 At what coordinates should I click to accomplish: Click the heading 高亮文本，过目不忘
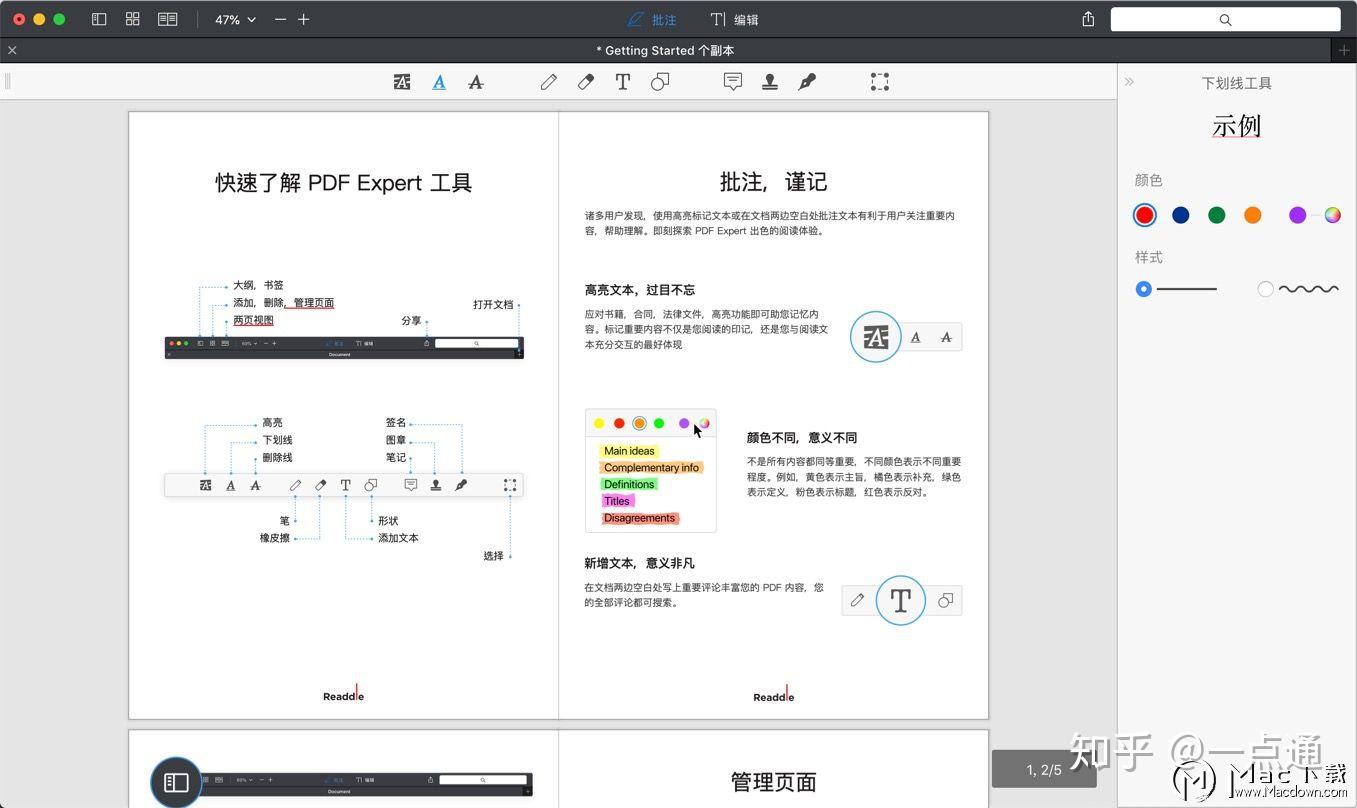pyautogui.click(x=640, y=290)
